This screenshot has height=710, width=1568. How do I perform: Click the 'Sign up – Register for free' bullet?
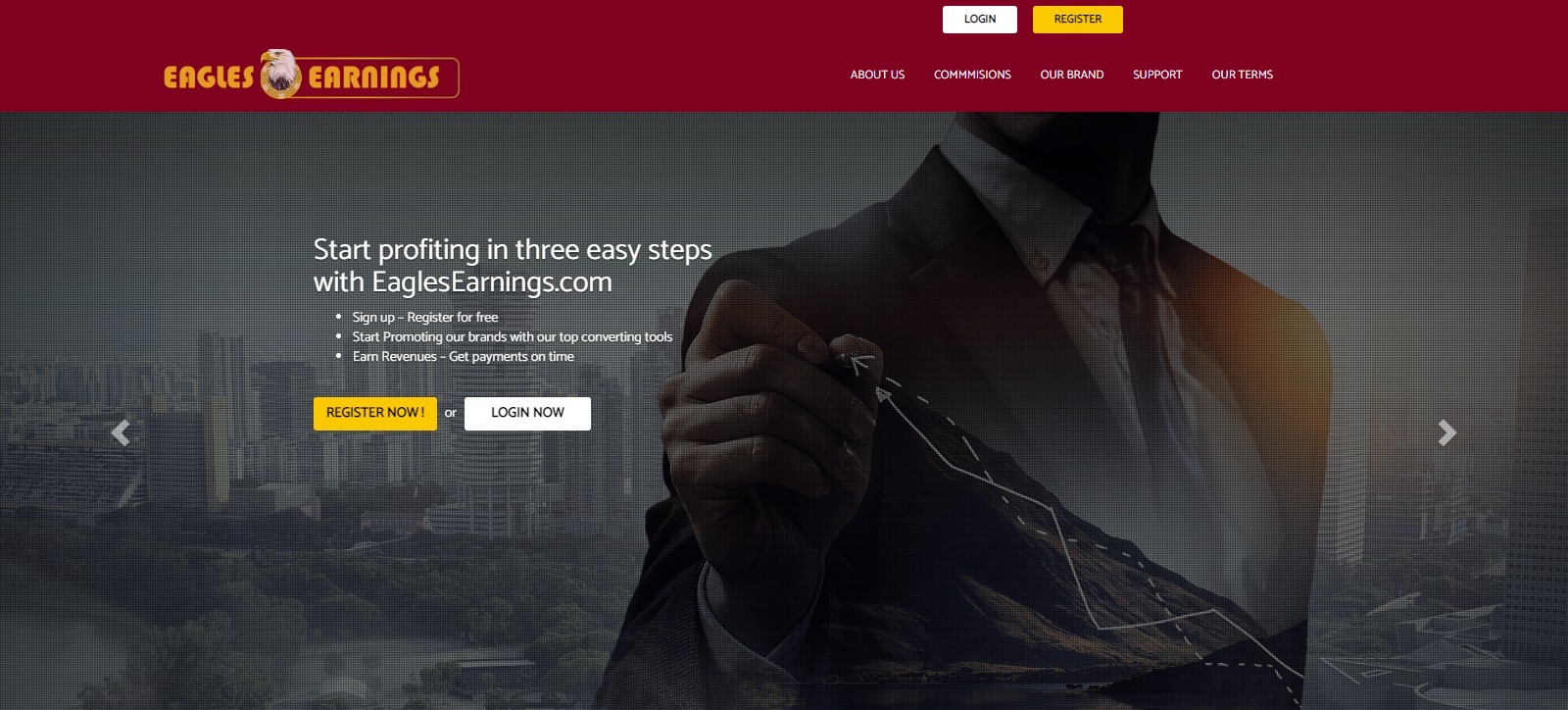click(425, 317)
